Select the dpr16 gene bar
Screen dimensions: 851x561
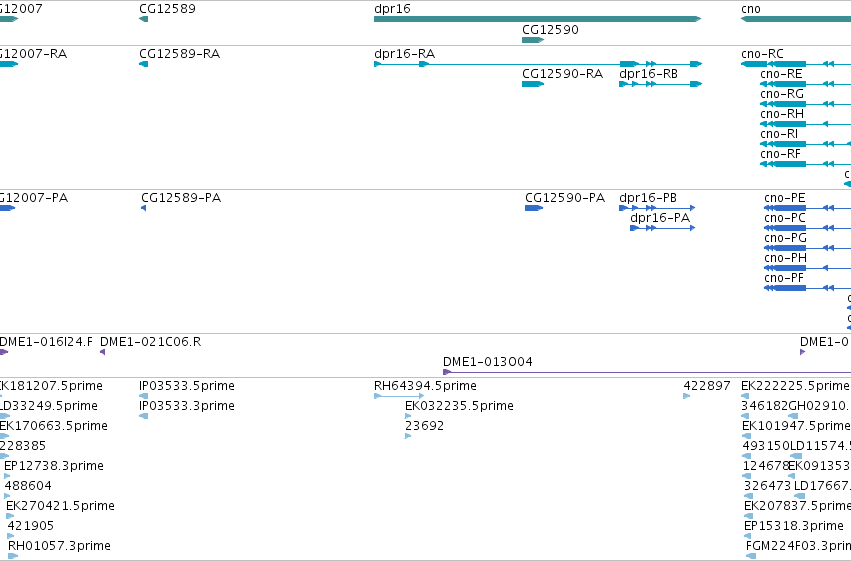pos(537,19)
